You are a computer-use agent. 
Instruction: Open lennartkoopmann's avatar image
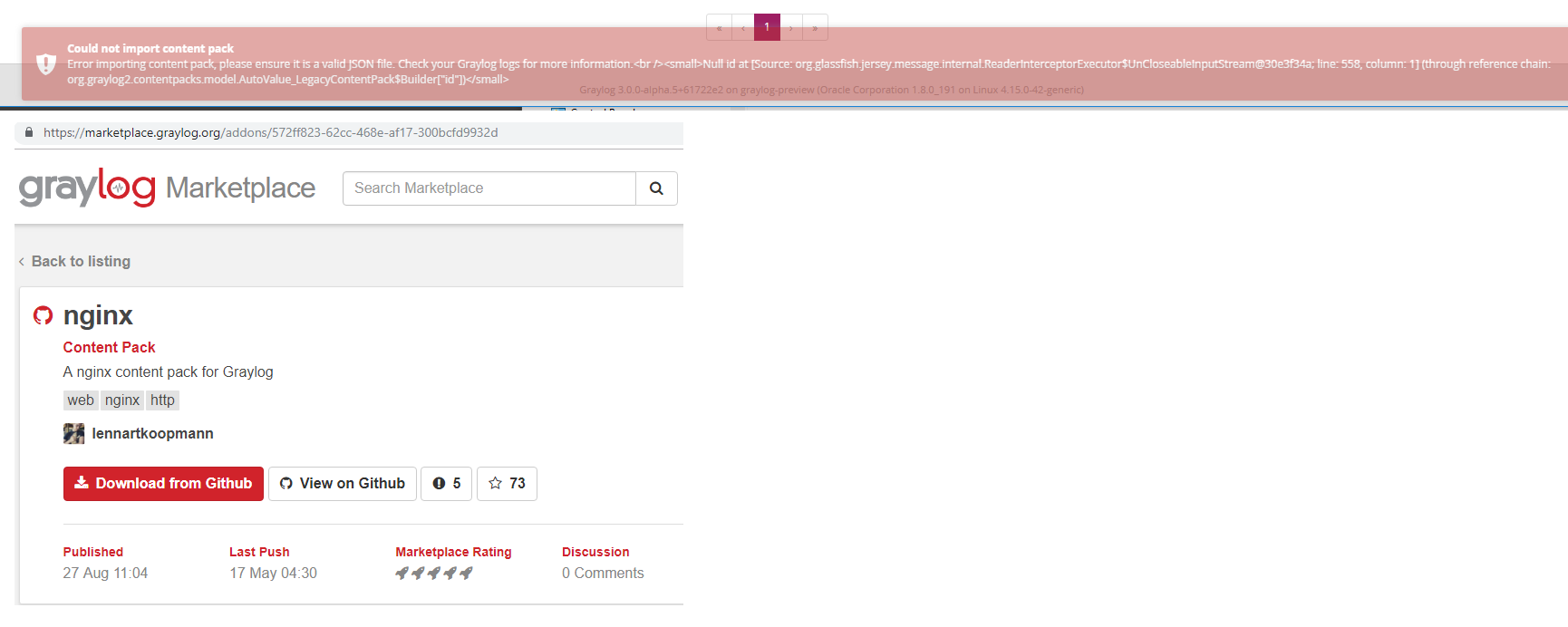click(x=73, y=433)
